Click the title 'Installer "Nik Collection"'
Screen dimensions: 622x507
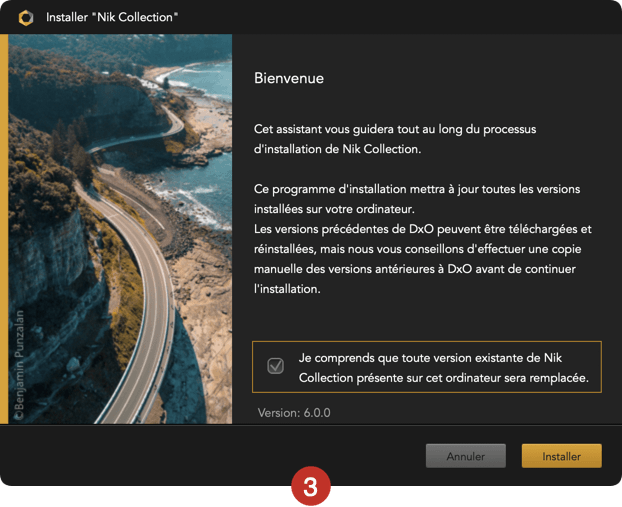click(112, 17)
